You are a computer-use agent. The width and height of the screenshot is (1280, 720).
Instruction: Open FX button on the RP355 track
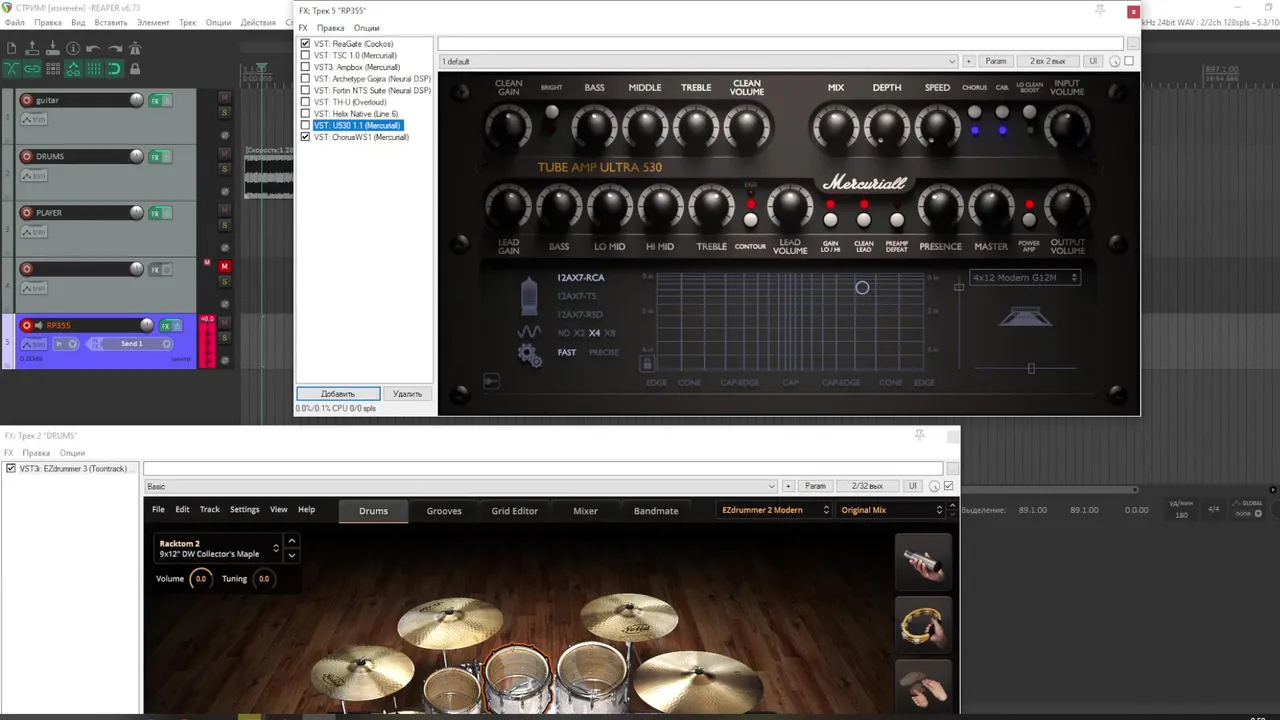pyautogui.click(x=167, y=325)
